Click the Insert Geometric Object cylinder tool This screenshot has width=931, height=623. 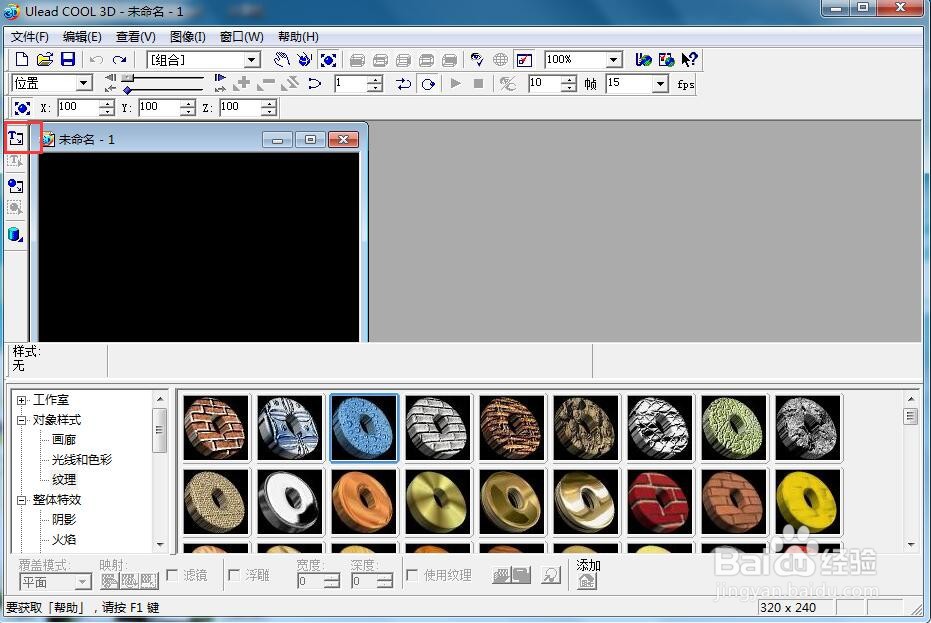(16, 234)
